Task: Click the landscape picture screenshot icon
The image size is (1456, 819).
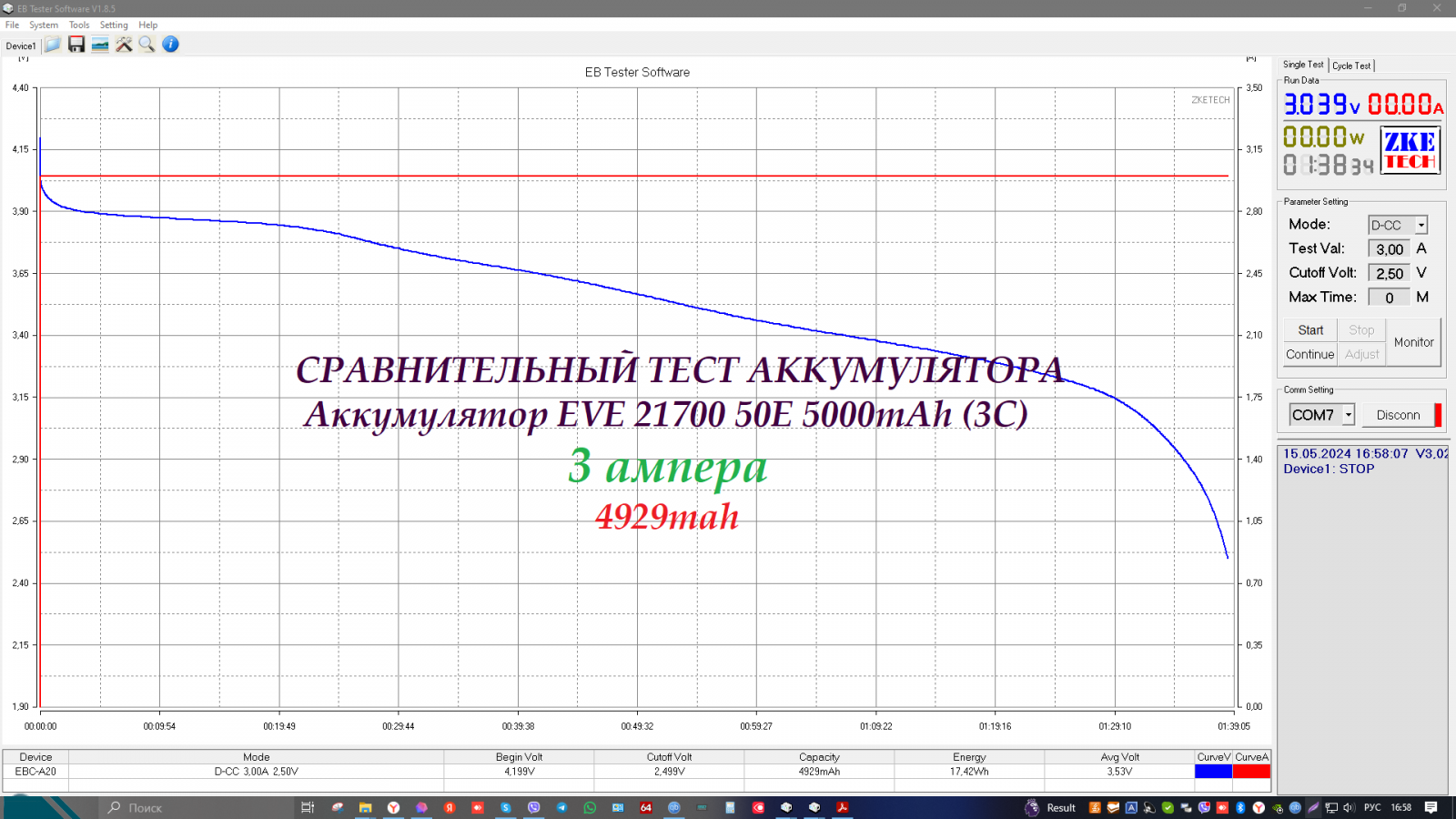Action: 100,45
